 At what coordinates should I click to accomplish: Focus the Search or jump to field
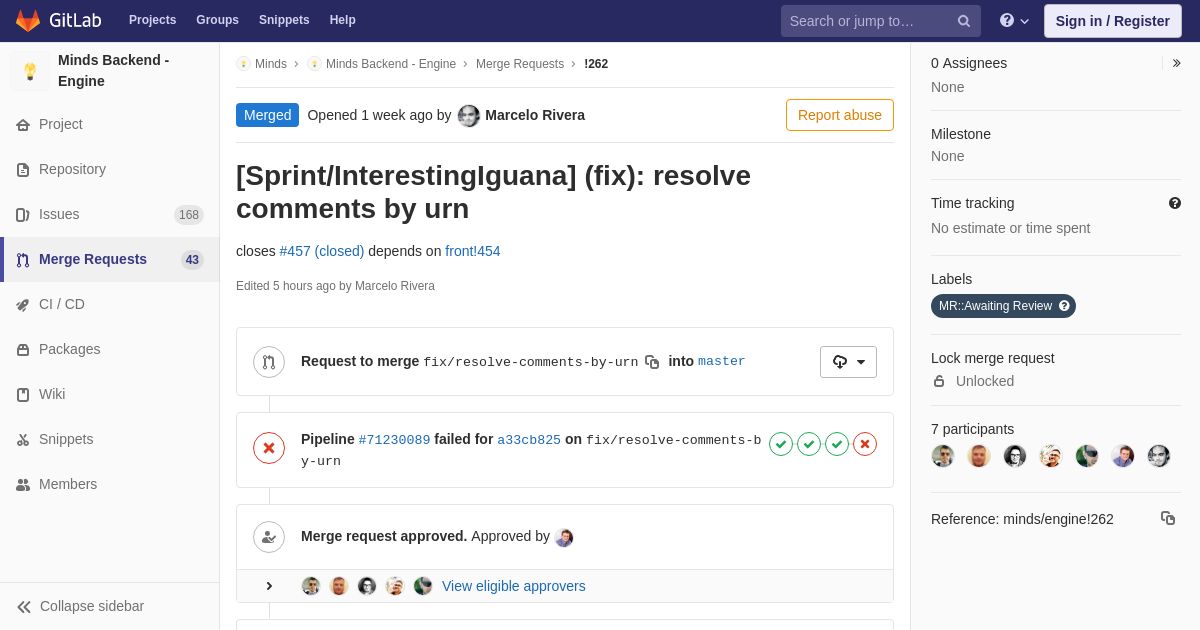881,21
